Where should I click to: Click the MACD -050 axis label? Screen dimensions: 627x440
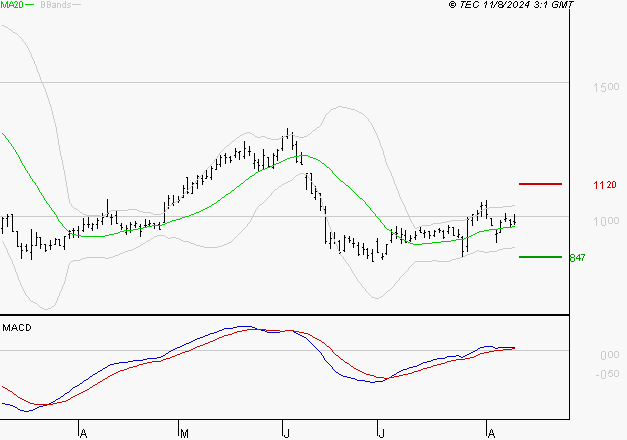point(607,374)
